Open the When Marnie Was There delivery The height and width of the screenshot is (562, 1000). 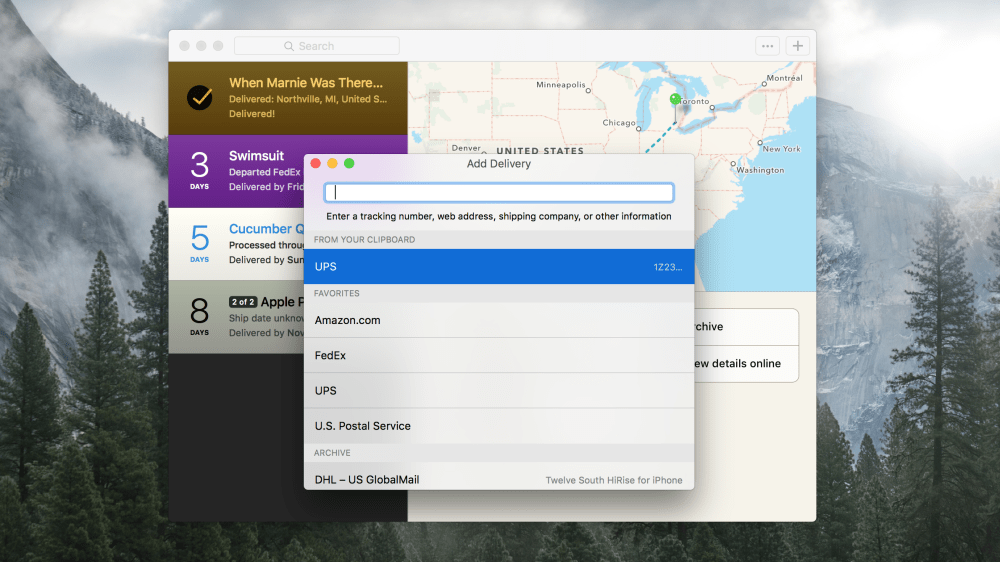[x=305, y=83]
